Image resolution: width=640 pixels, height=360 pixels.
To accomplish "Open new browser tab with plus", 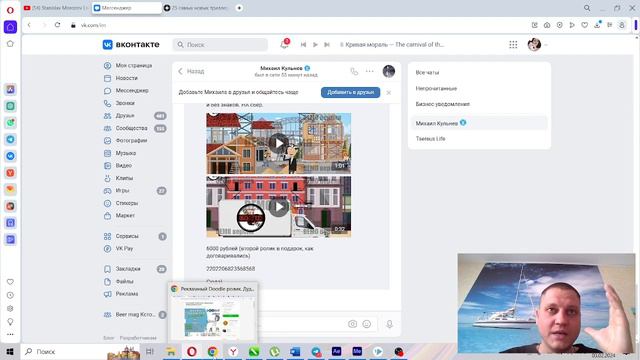I will (x=239, y=8).
